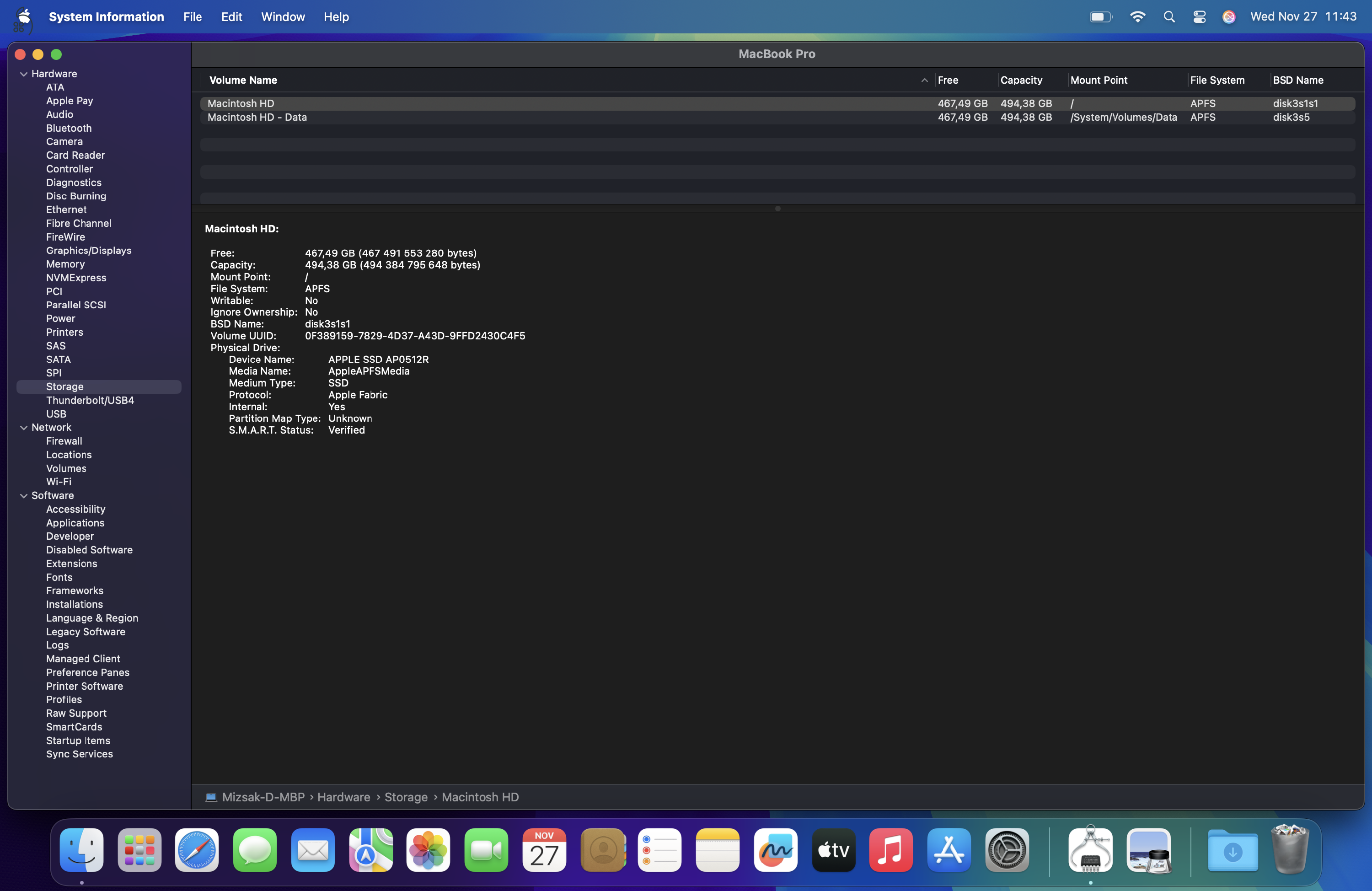Viewport: 1372px width, 891px height.
Task: Select Power in the sidebar
Action: pyautogui.click(x=60, y=318)
